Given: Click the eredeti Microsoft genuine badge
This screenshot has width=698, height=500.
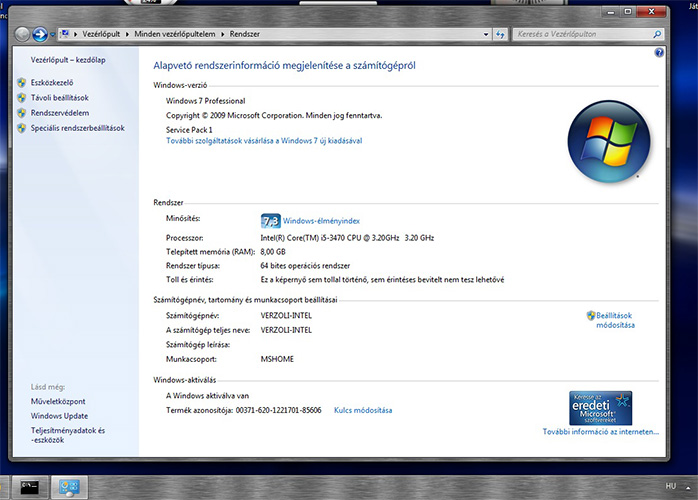Looking at the screenshot, I should (x=601, y=408).
